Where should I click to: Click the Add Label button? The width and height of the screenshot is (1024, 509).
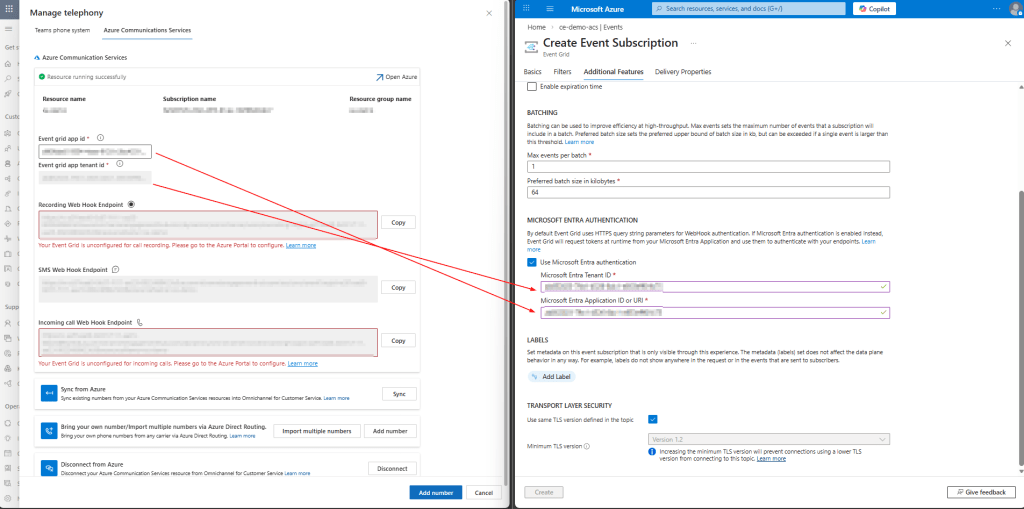pyautogui.click(x=551, y=376)
